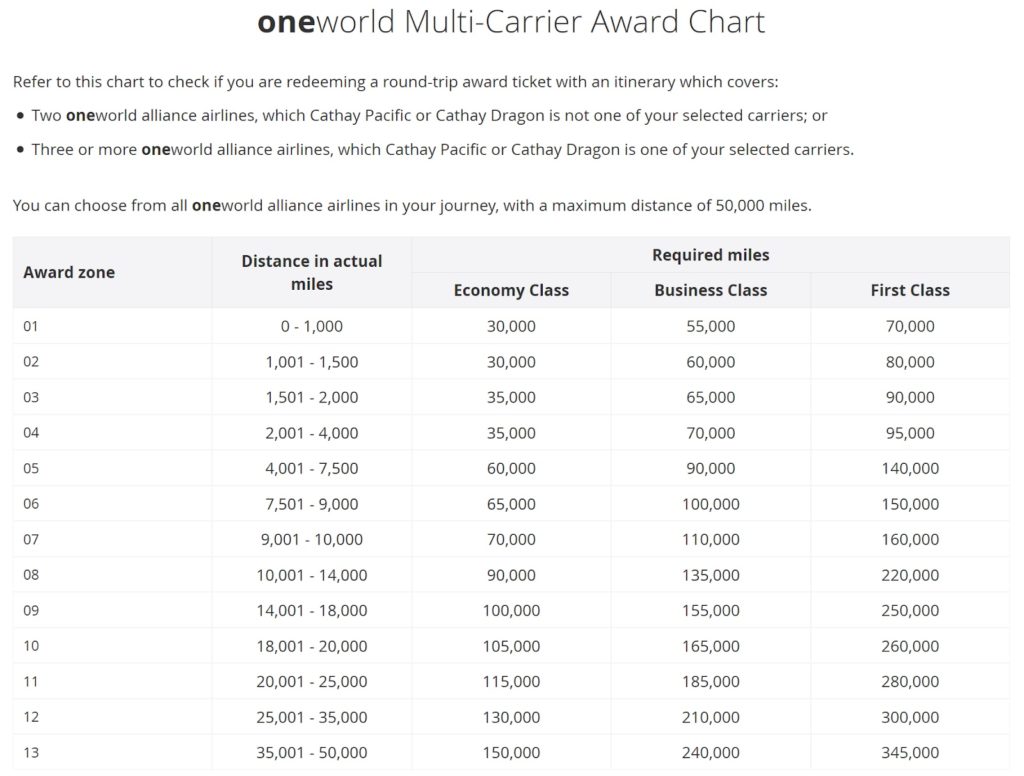Screen dimensions: 1024x776
Task: Click award zone 01 row label
Action: click(x=31, y=326)
